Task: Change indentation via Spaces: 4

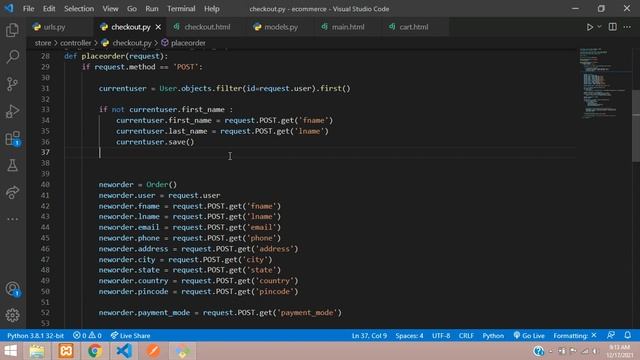Action: [409, 336]
